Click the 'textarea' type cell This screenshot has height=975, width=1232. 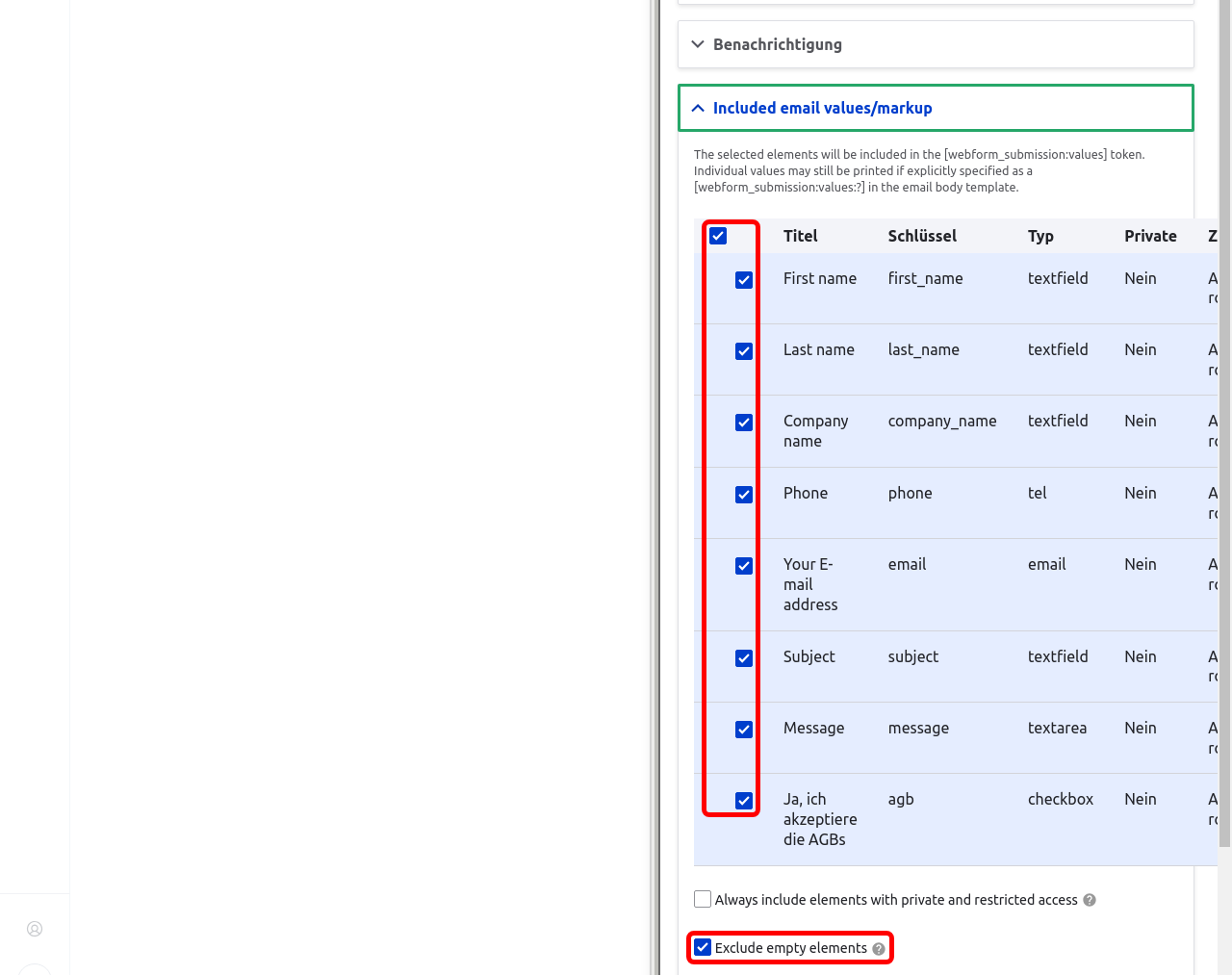[x=1057, y=728]
